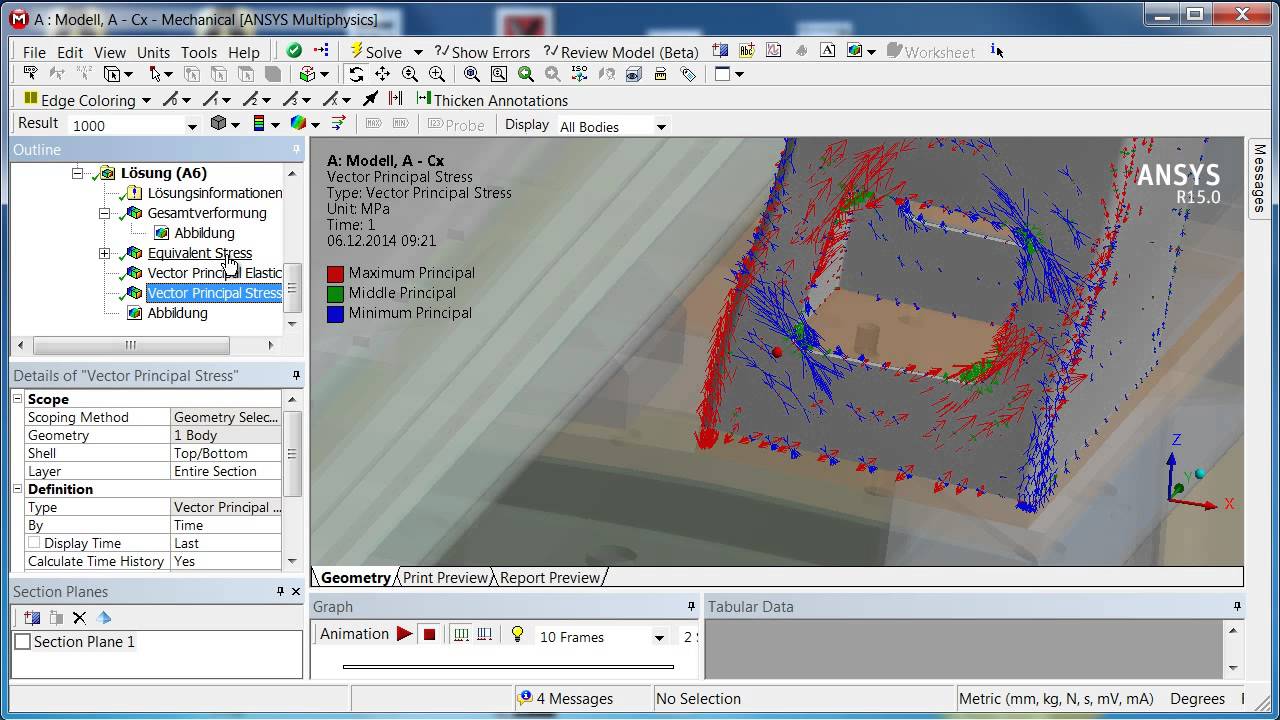Click the 'Geometry Selec...' value of Scoping Method
This screenshot has width=1280, height=720.
tap(226, 417)
